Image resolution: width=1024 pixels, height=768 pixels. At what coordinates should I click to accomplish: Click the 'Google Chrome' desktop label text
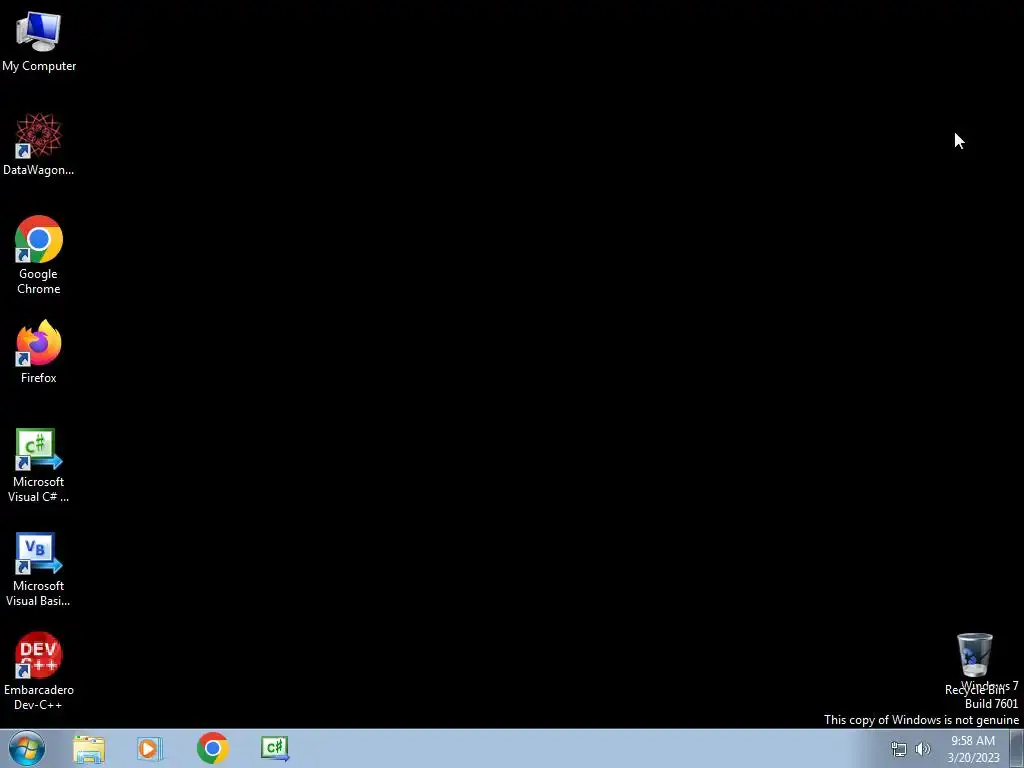tap(39, 281)
